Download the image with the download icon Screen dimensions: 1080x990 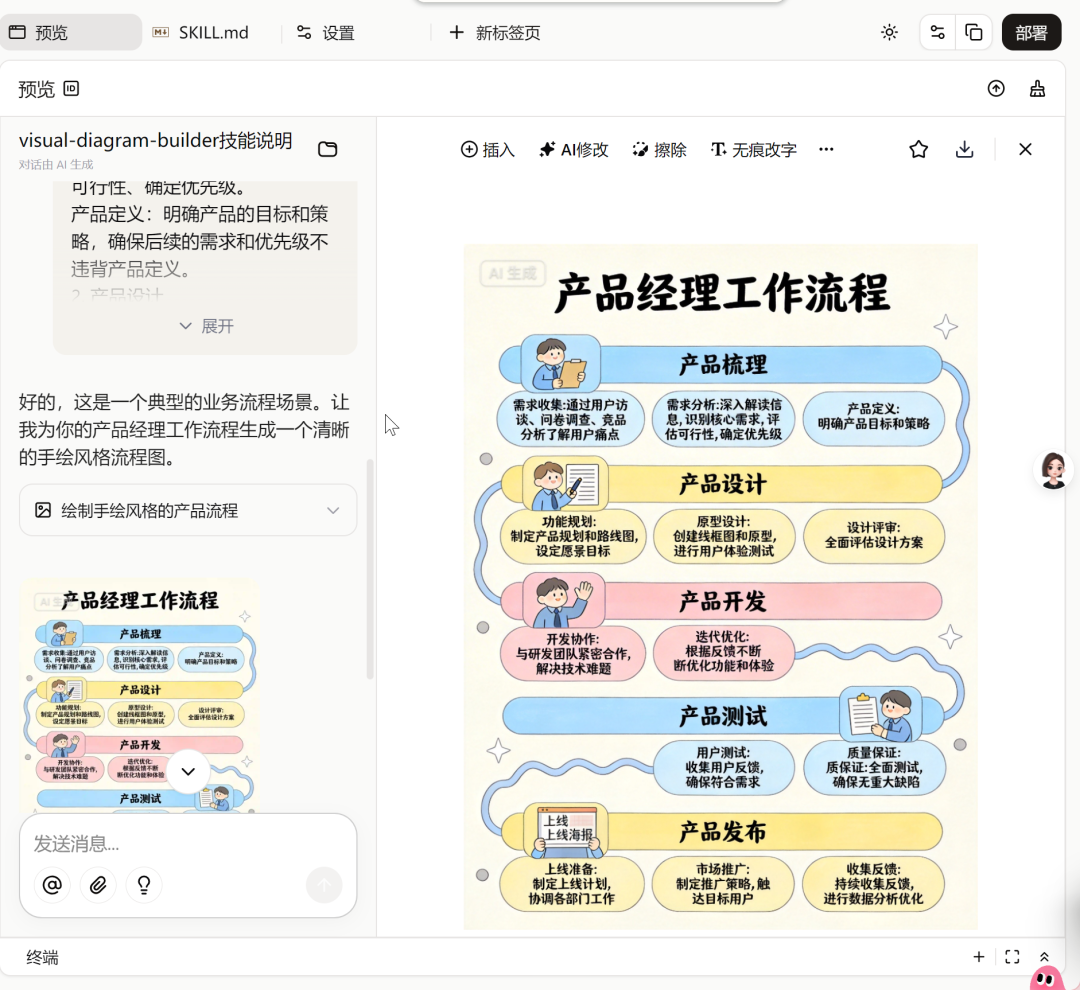(964, 149)
